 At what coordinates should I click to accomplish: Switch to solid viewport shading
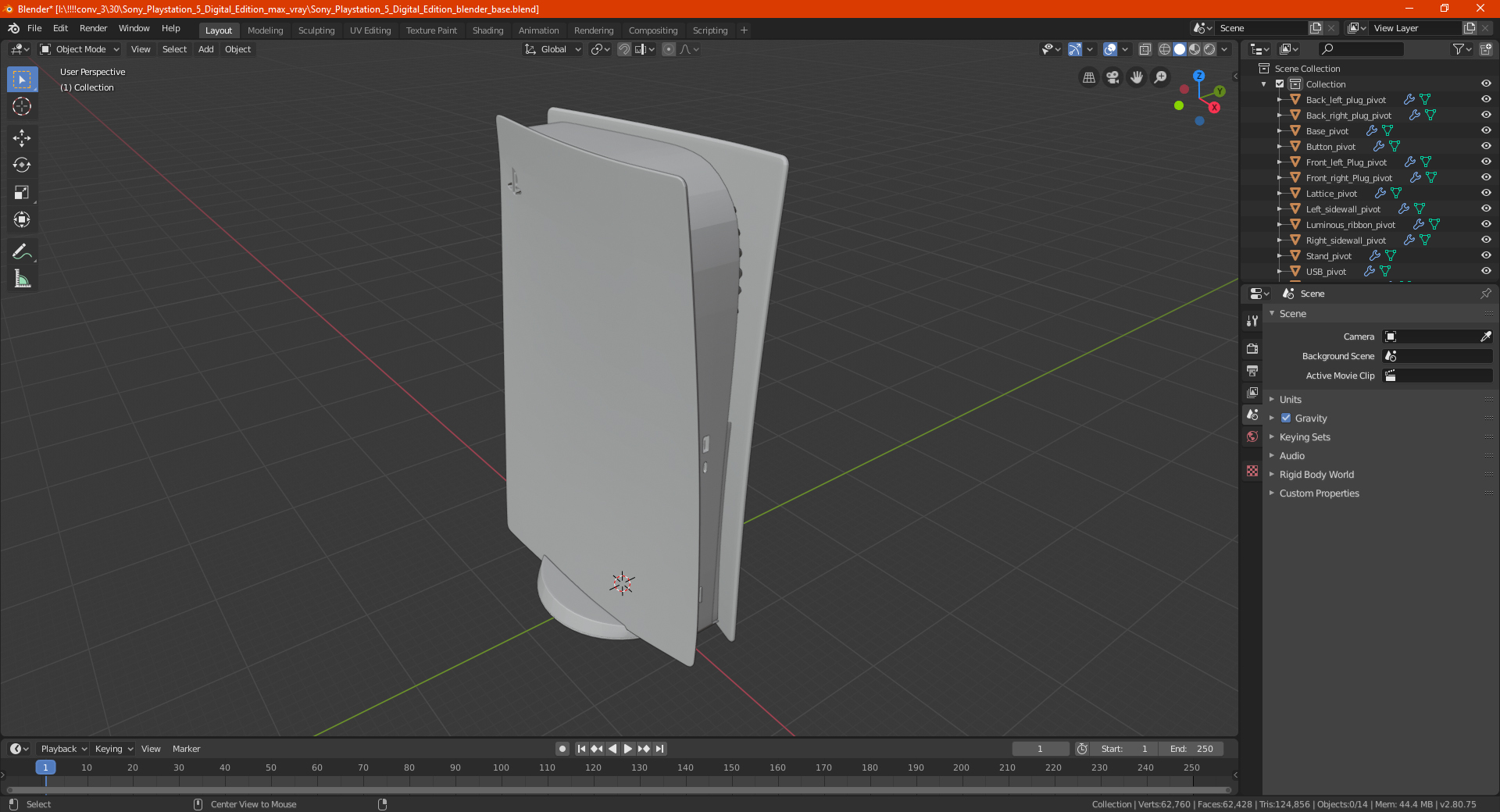[x=1180, y=49]
